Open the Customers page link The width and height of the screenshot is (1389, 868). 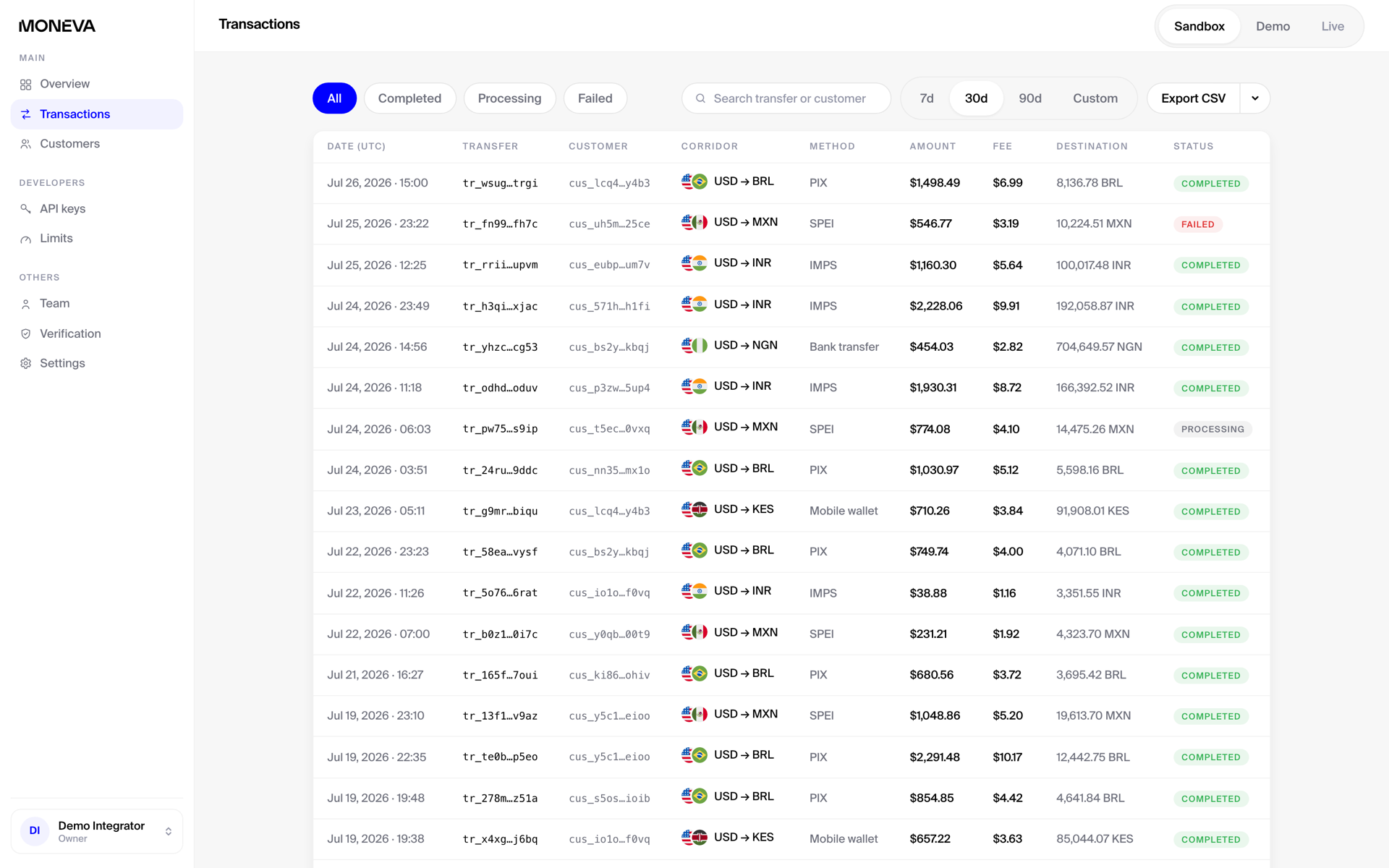click(x=97, y=144)
